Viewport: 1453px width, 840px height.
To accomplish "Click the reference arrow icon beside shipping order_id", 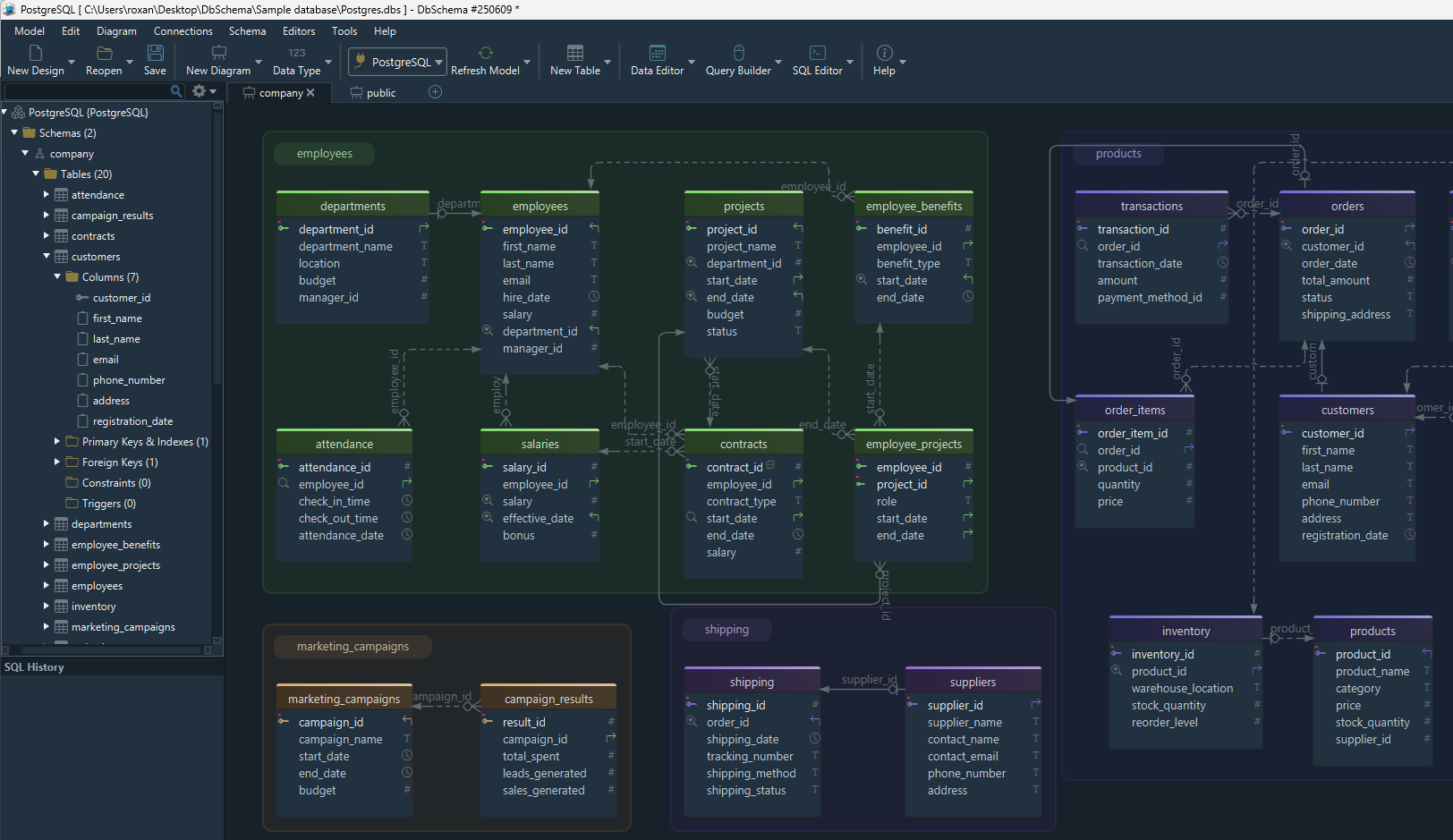I will (x=815, y=721).
